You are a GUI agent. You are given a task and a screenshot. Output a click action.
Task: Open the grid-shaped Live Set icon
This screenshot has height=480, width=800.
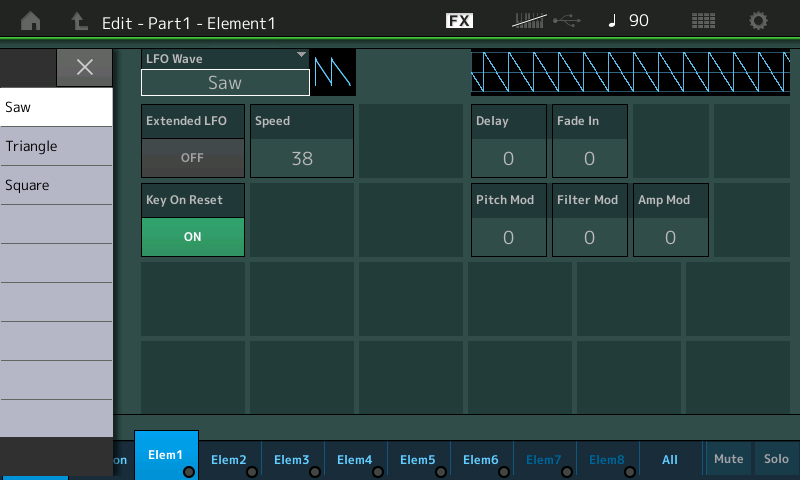click(x=703, y=21)
